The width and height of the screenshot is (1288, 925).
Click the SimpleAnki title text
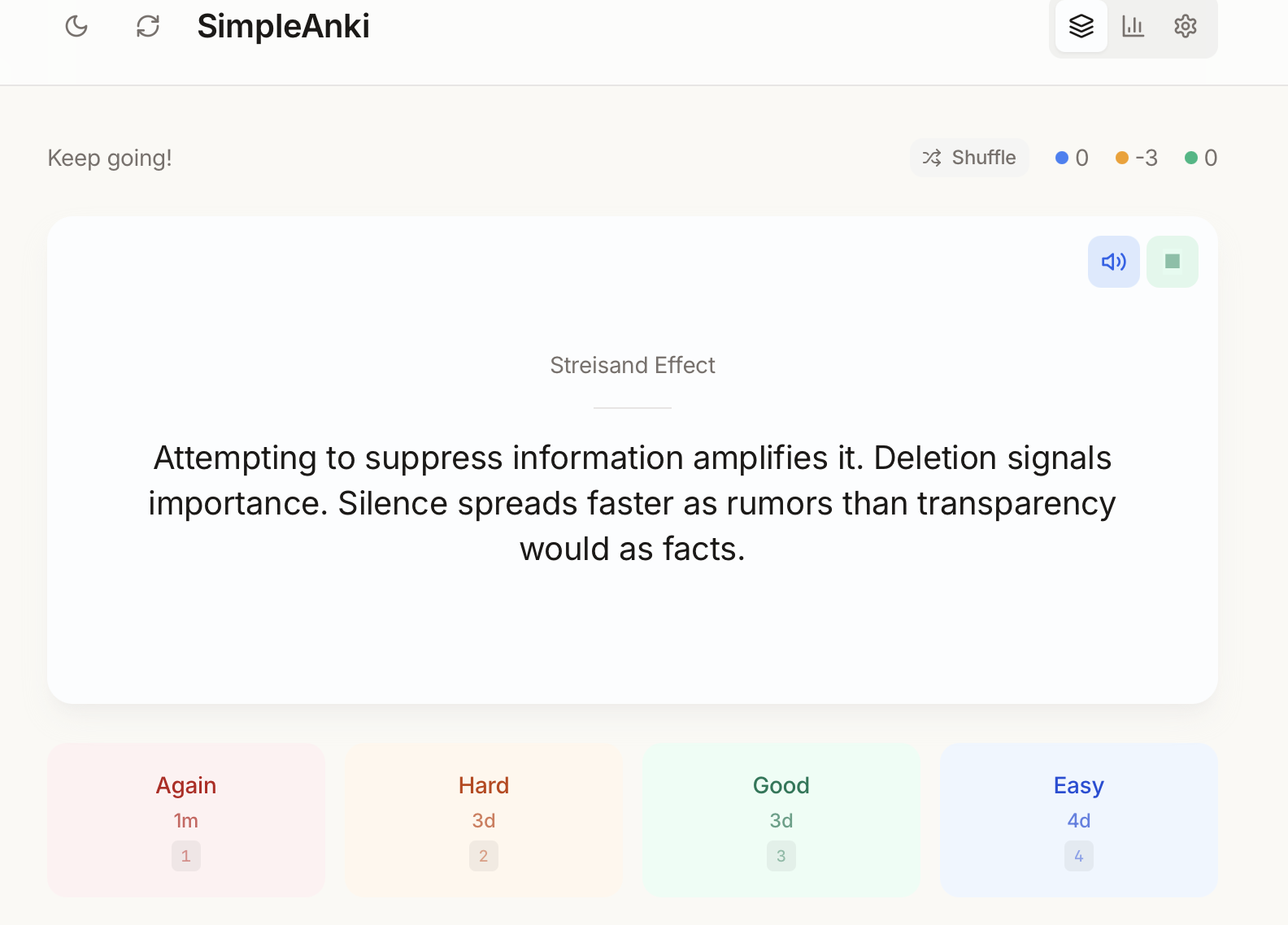pos(283,27)
